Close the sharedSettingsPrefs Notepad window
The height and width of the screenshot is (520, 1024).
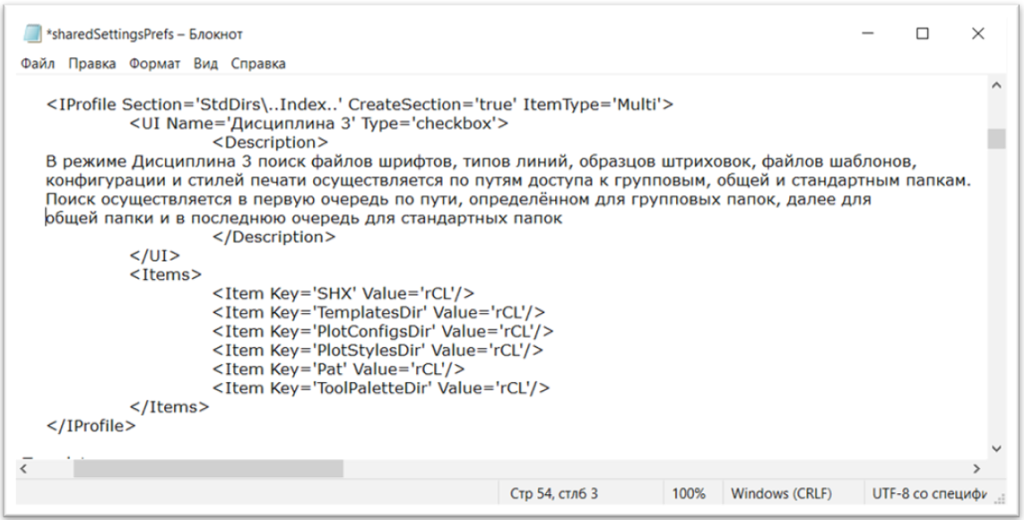click(978, 33)
